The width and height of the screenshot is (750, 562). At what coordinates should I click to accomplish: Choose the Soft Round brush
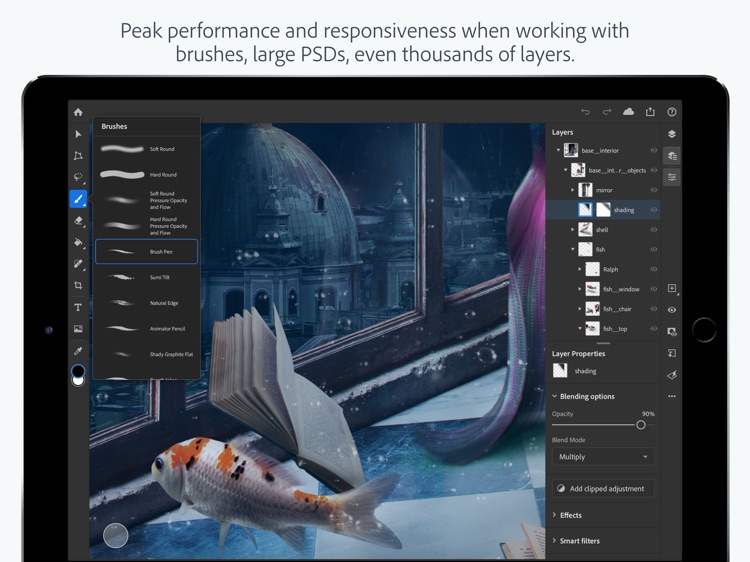point(146,149)
